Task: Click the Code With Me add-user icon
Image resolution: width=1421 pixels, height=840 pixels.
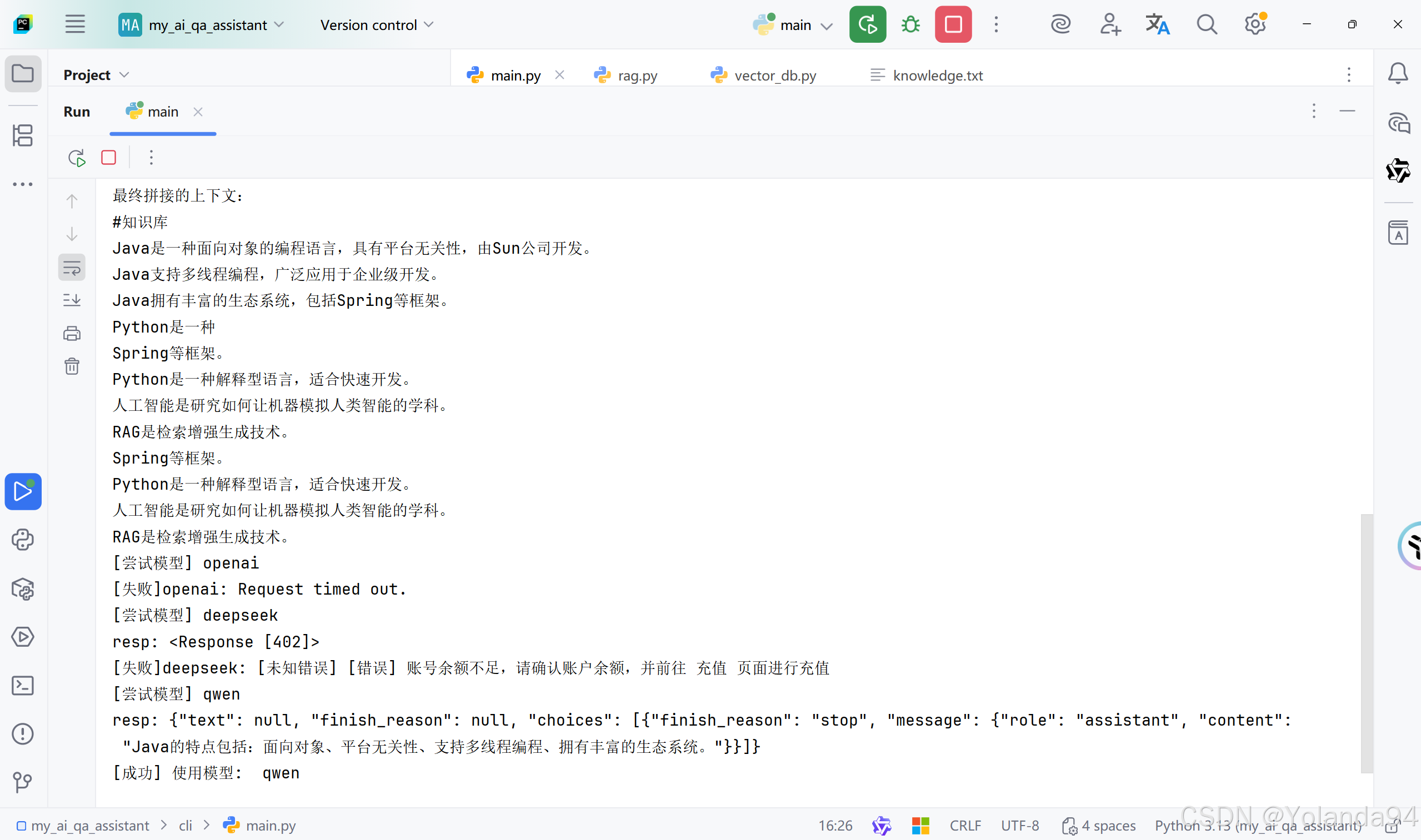Action: click(1110, 24)
